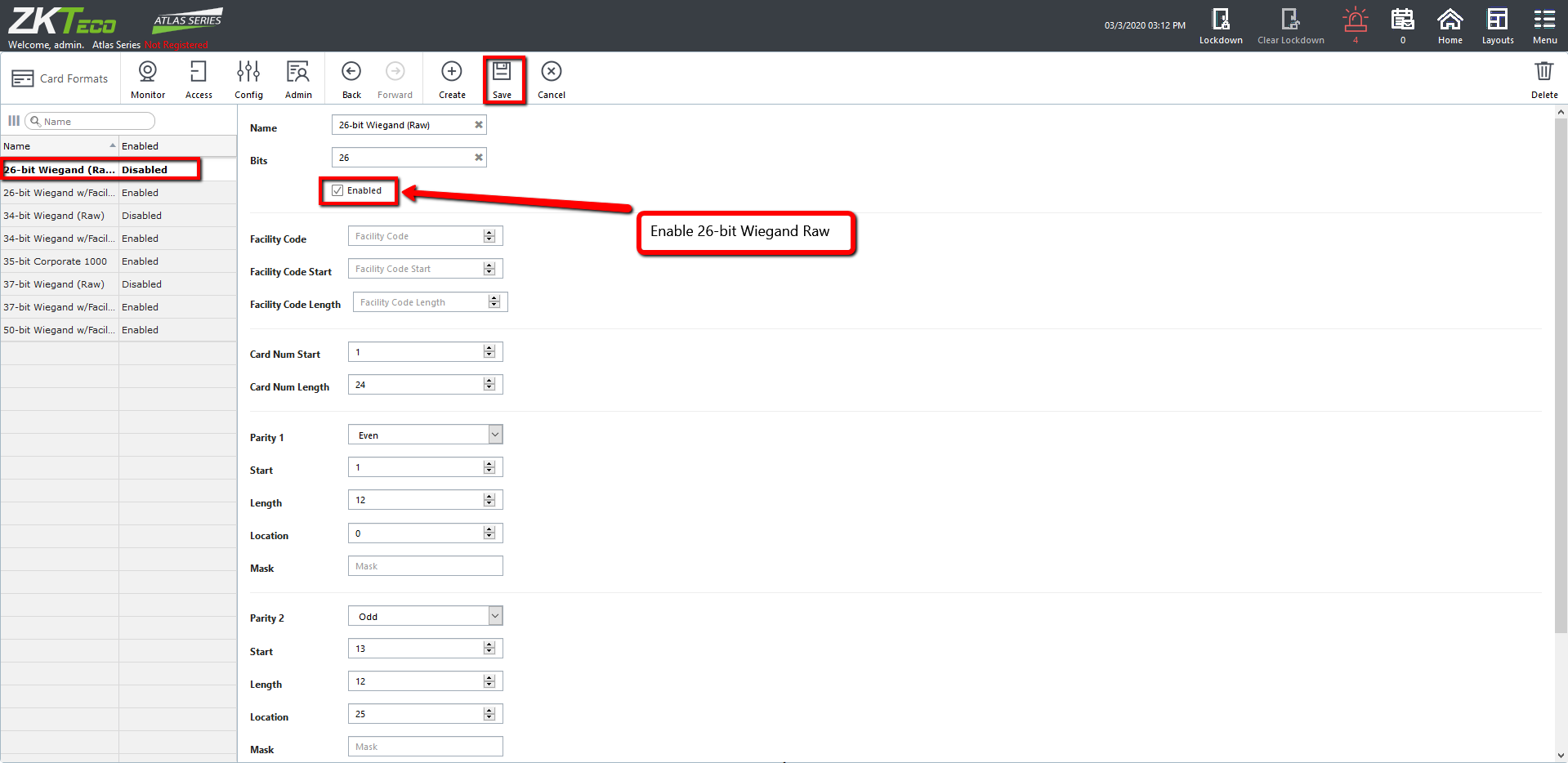
Task: Save the card format
Action: tap(503, 79)
